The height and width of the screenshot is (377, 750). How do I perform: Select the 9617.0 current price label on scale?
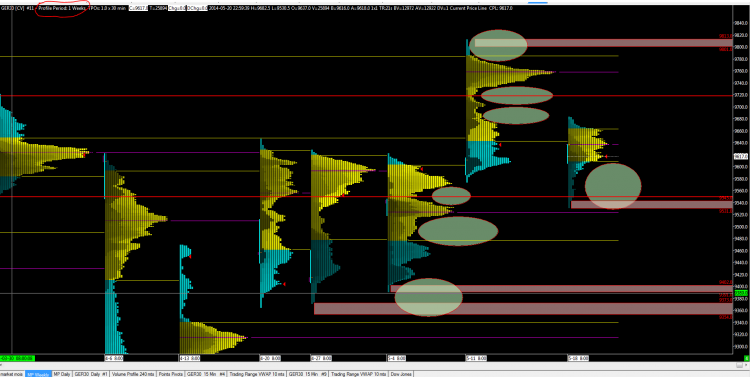[740, 156]
